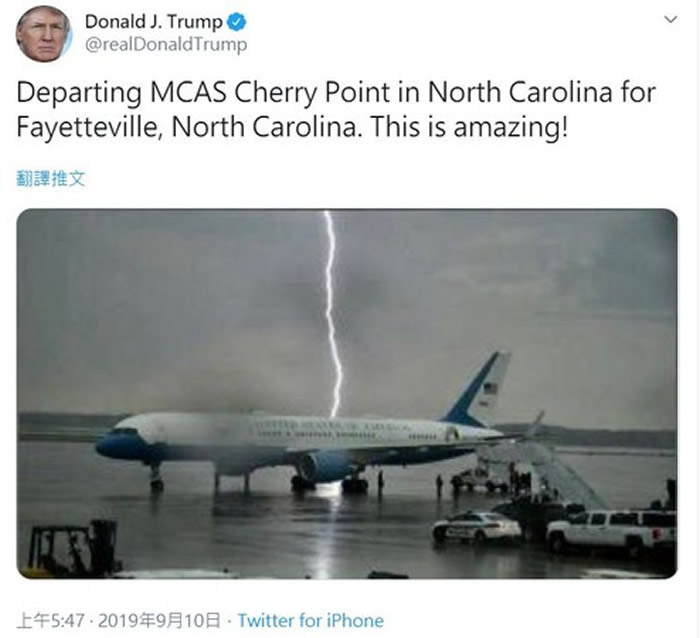
Task: Open the tweet options chevron menu
Action: 671,19
